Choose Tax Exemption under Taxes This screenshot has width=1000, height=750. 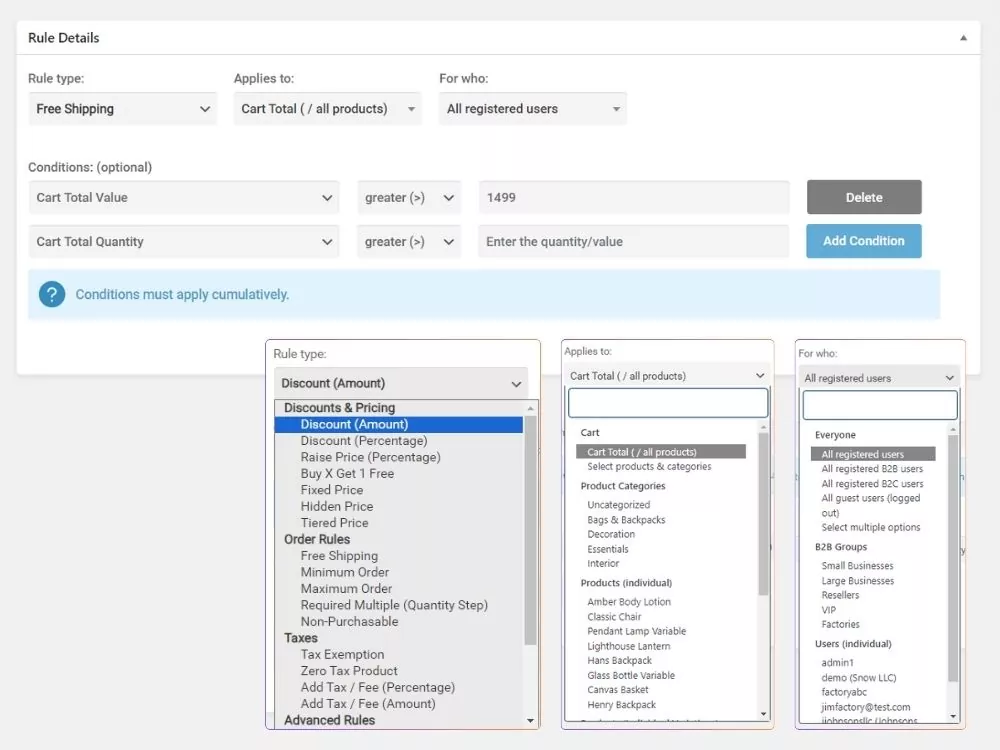(342, 655)
